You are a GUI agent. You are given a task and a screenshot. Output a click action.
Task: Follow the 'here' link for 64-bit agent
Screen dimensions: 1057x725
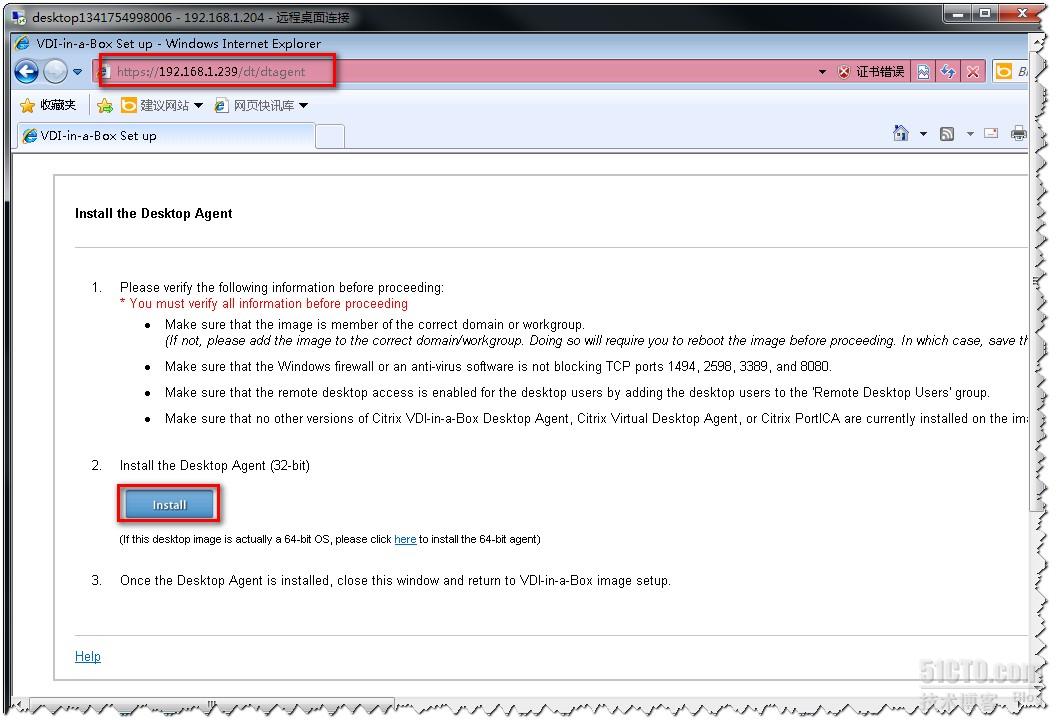[405, 540]
